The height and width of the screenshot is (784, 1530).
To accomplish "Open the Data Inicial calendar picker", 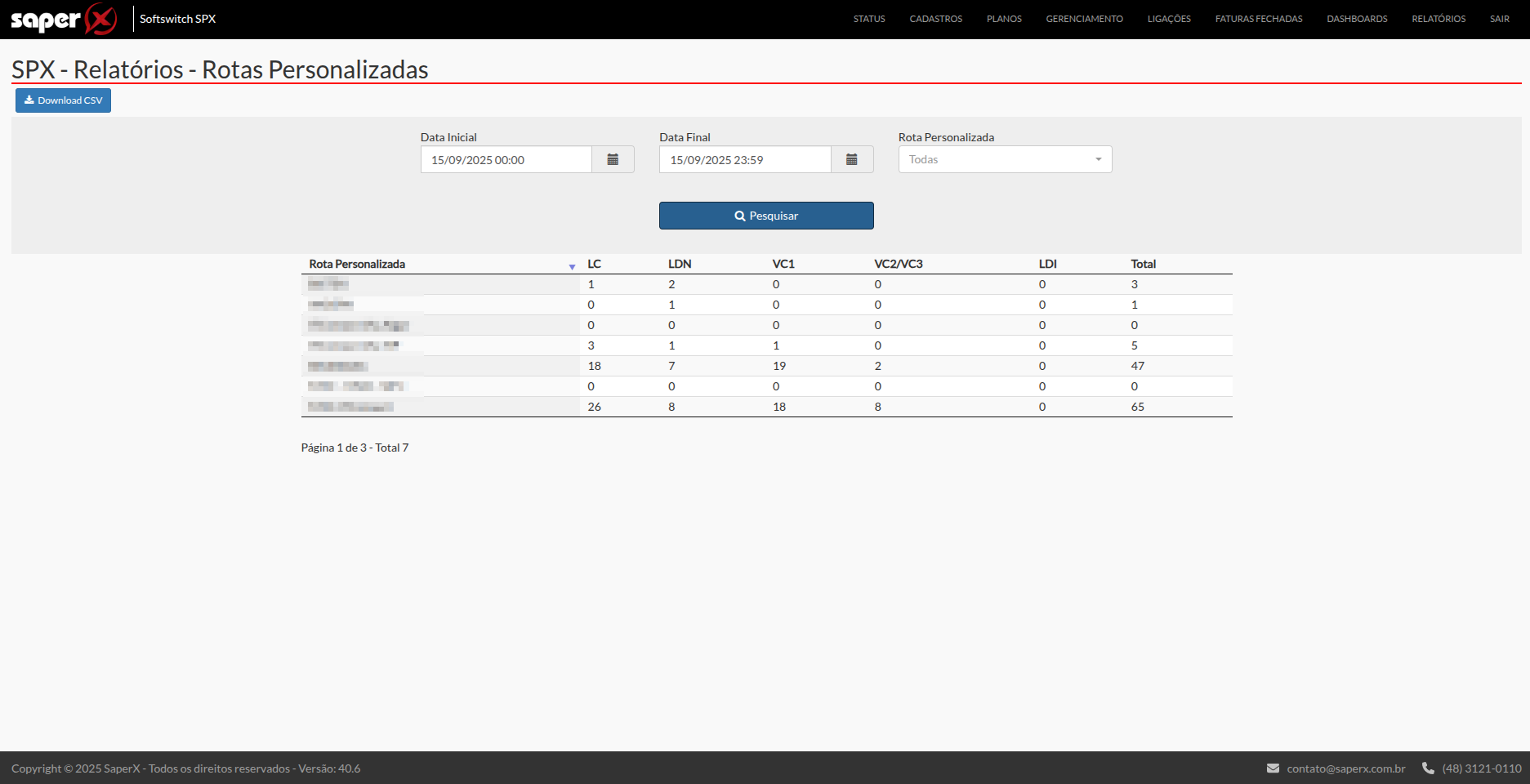I will pos(613,160).
